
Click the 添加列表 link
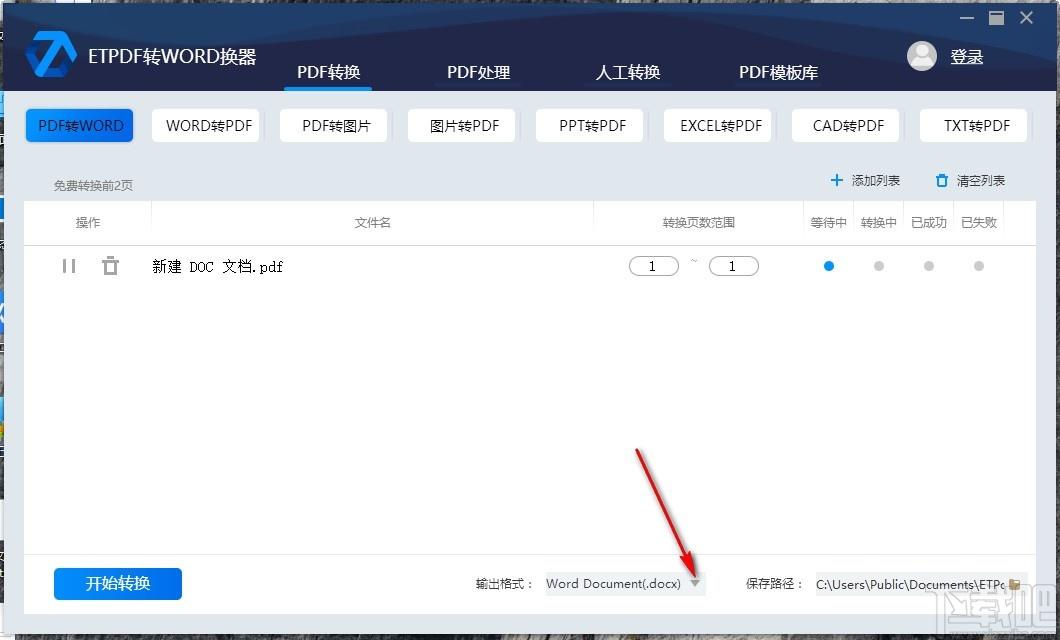click(x=875, y=180)
